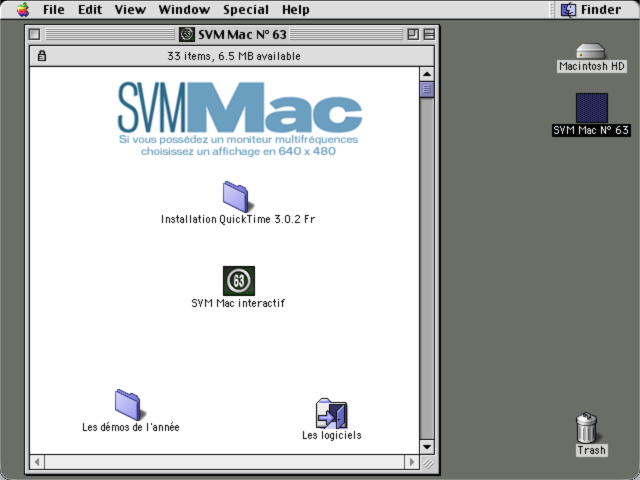Viewport: 640px width, 480px height.
Task: Open the Apple menu
Action: [x=23, y=9]
